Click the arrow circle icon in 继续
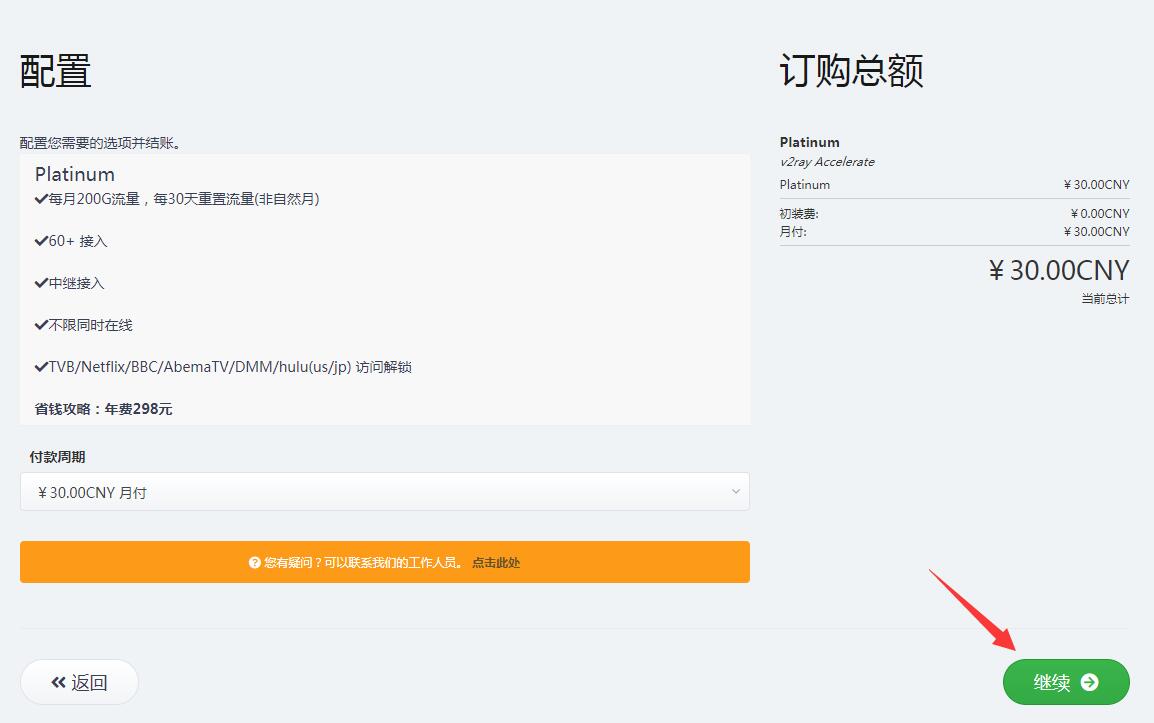 click(x=1090, y=682)
